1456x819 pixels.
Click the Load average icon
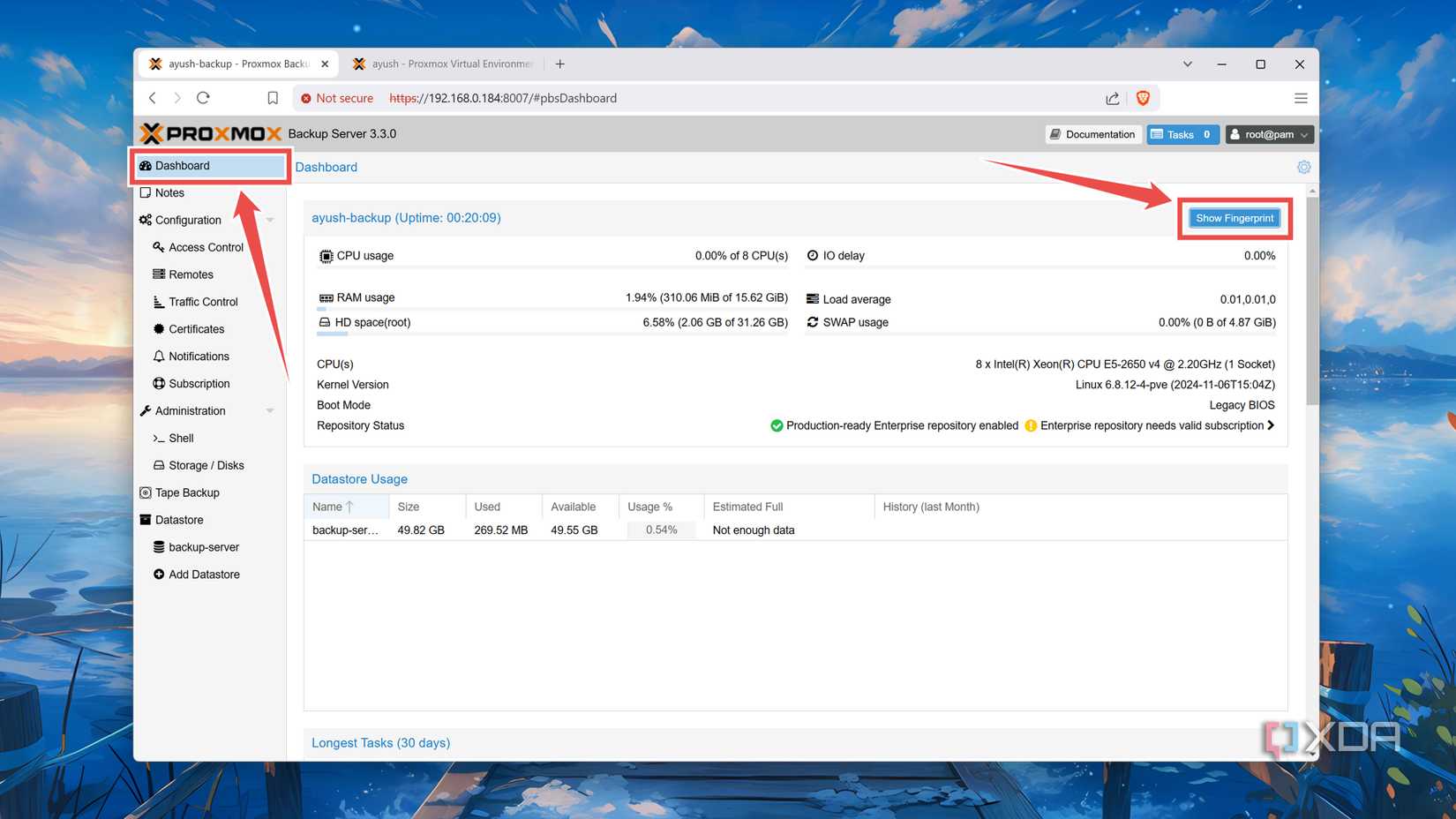click(x=813, y=299)
